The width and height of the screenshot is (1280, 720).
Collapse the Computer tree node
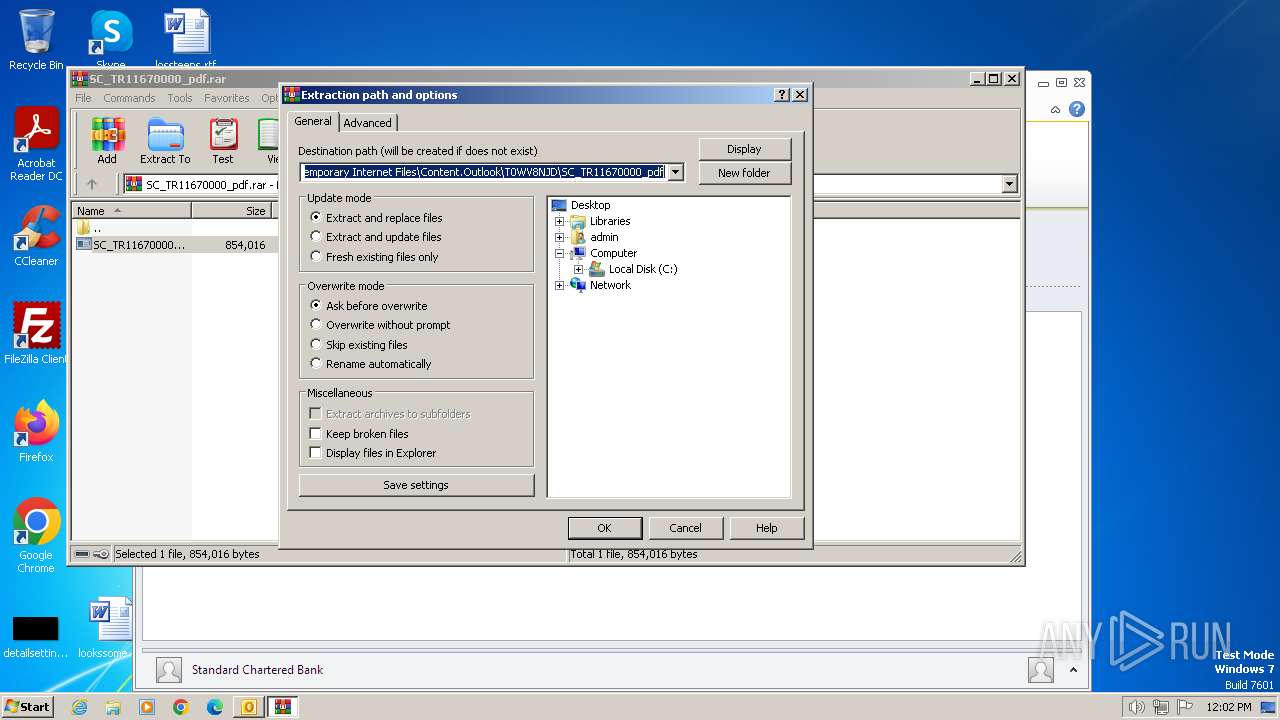pyautogui.click(x=560, y=253)
